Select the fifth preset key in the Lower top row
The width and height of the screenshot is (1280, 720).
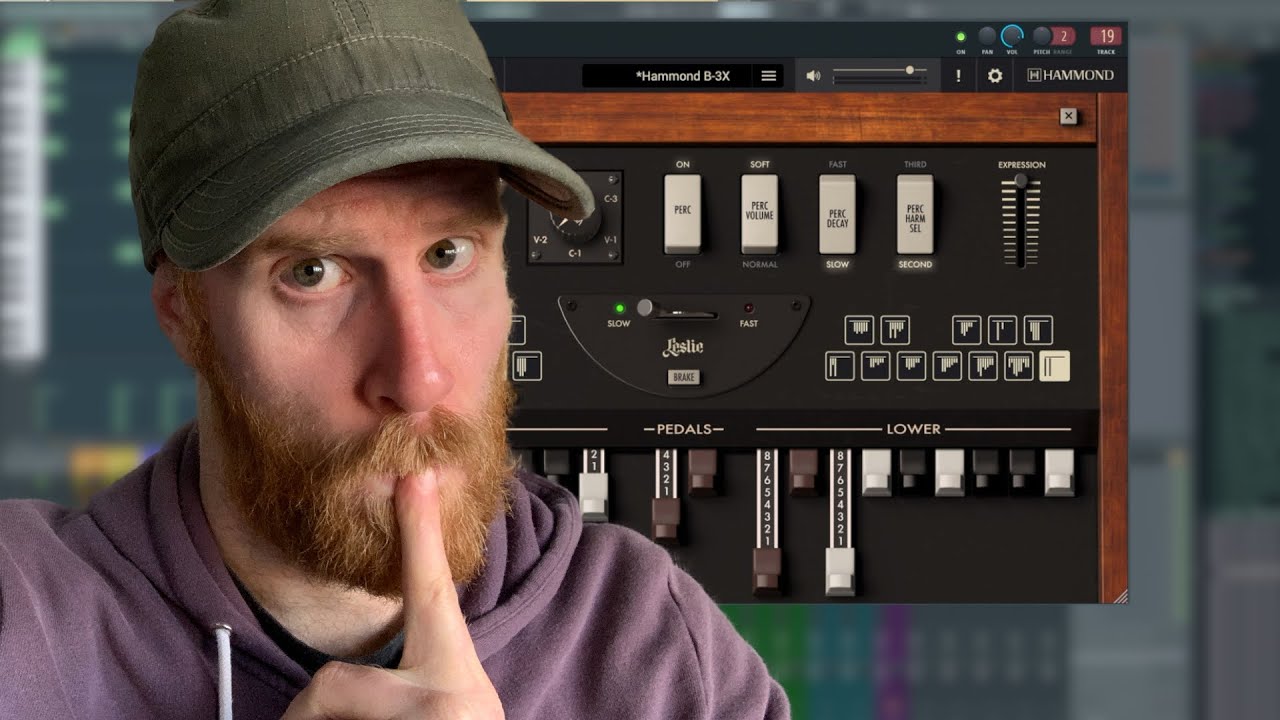(1038, 330)
